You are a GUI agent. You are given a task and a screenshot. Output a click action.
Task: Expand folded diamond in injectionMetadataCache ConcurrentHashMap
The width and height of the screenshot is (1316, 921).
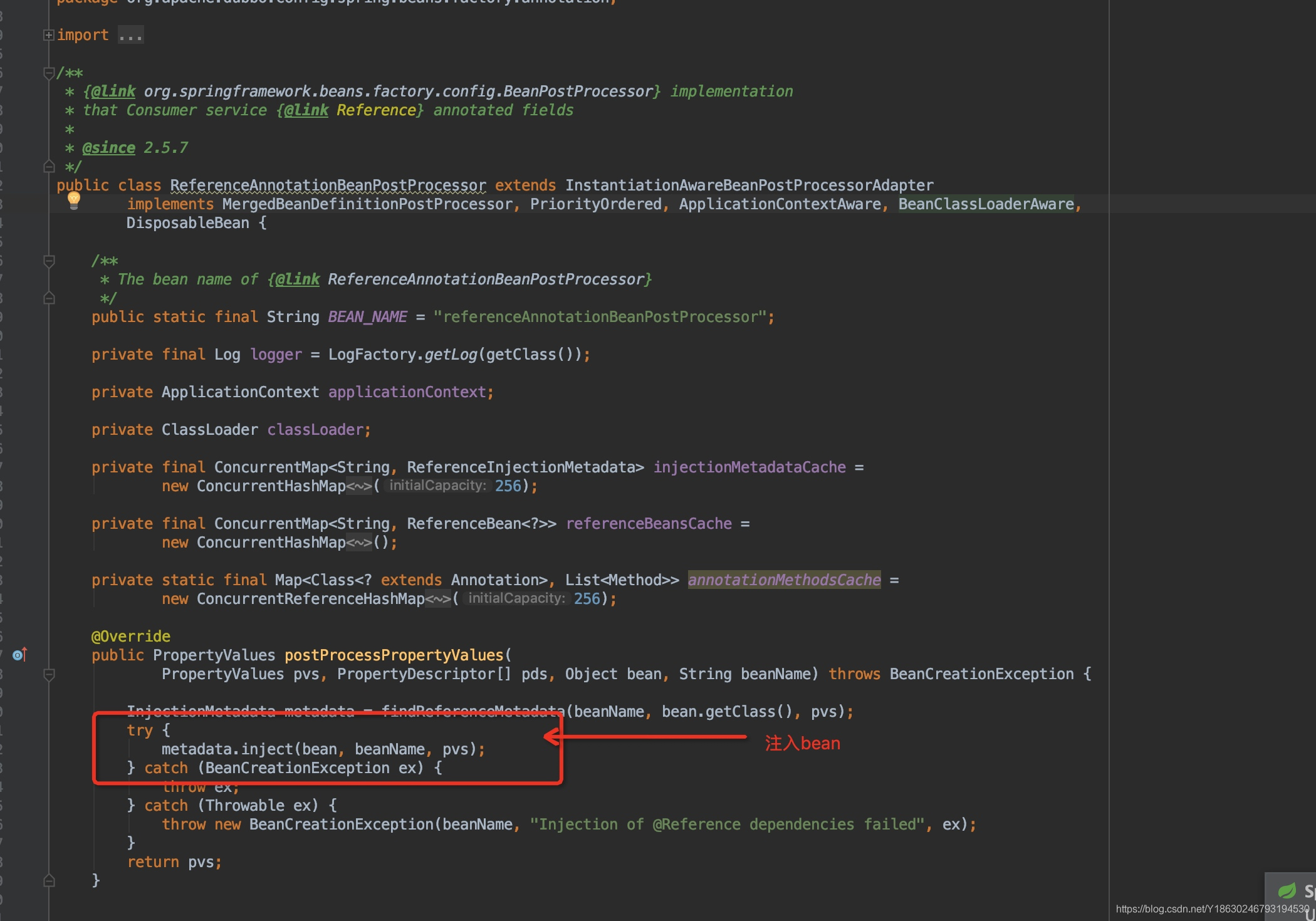[359, 486]
